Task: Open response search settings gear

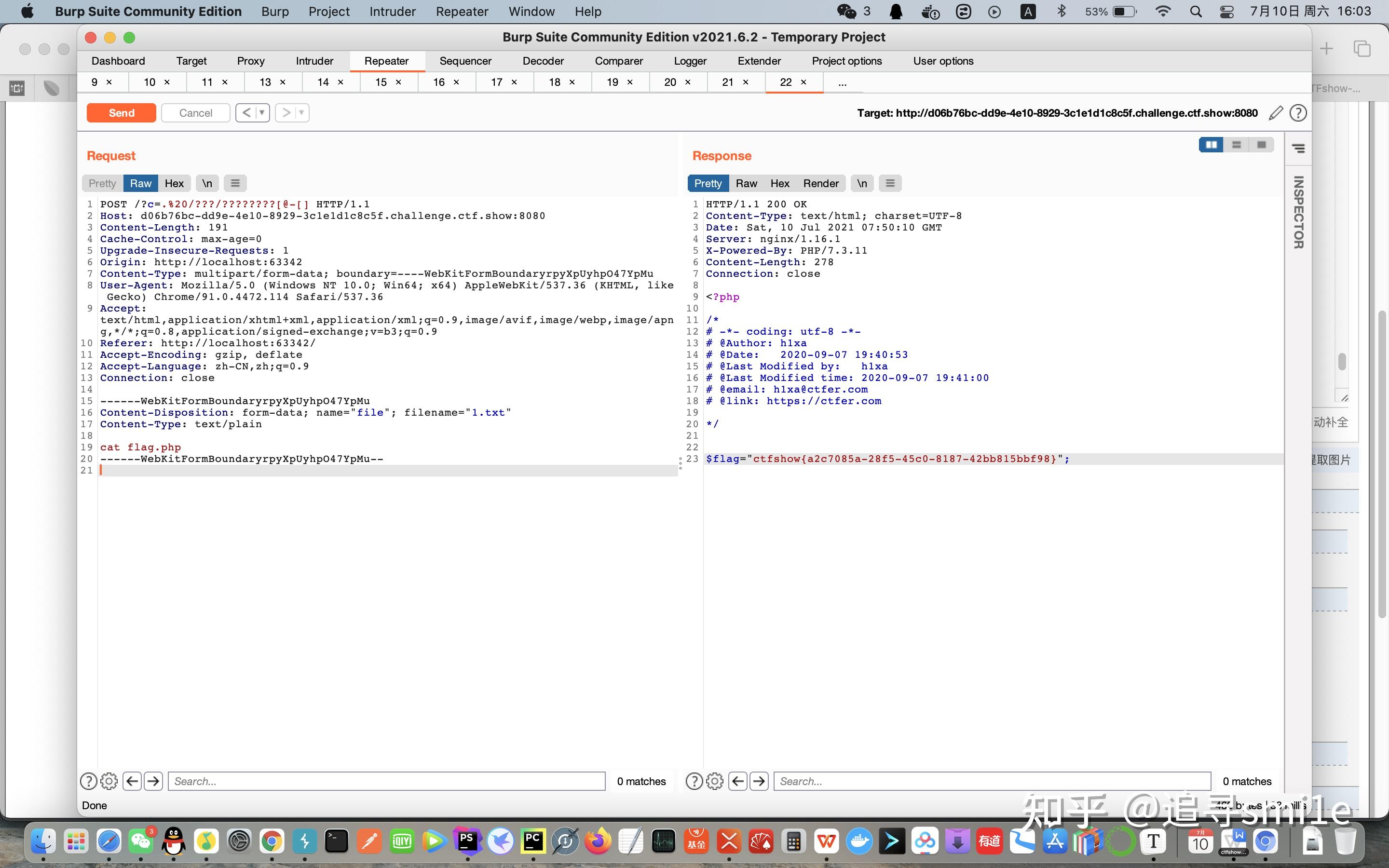Action: [715, 781]
